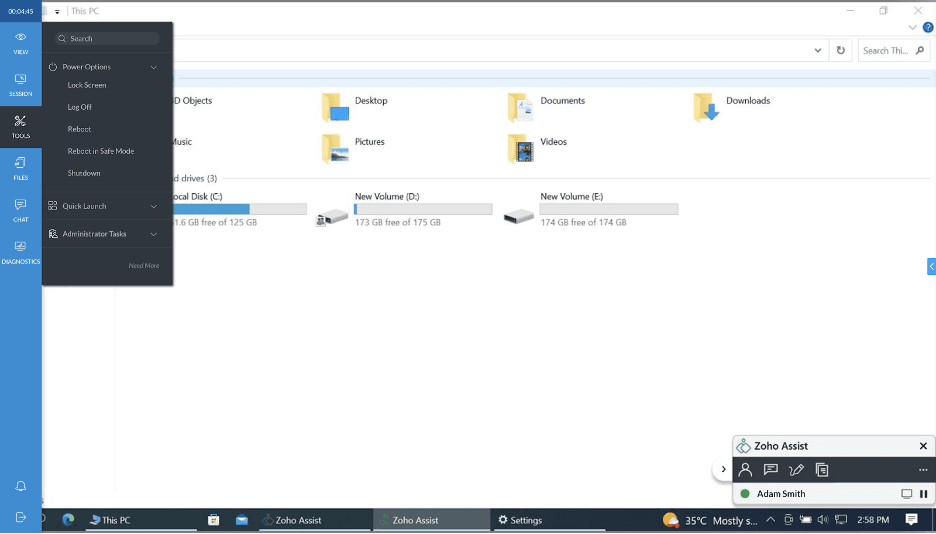The image size is (936, 534).
Task: Open the Action Center notifications
Action: coord(911,520)
